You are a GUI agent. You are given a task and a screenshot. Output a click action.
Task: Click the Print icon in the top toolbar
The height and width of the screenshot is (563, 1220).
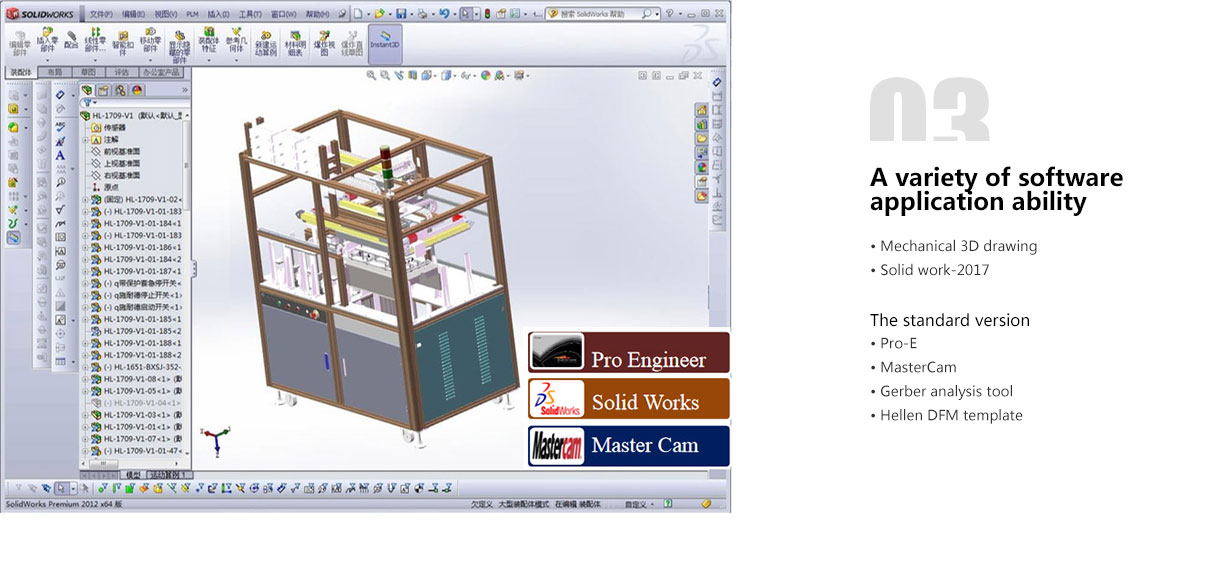[422, 14]
